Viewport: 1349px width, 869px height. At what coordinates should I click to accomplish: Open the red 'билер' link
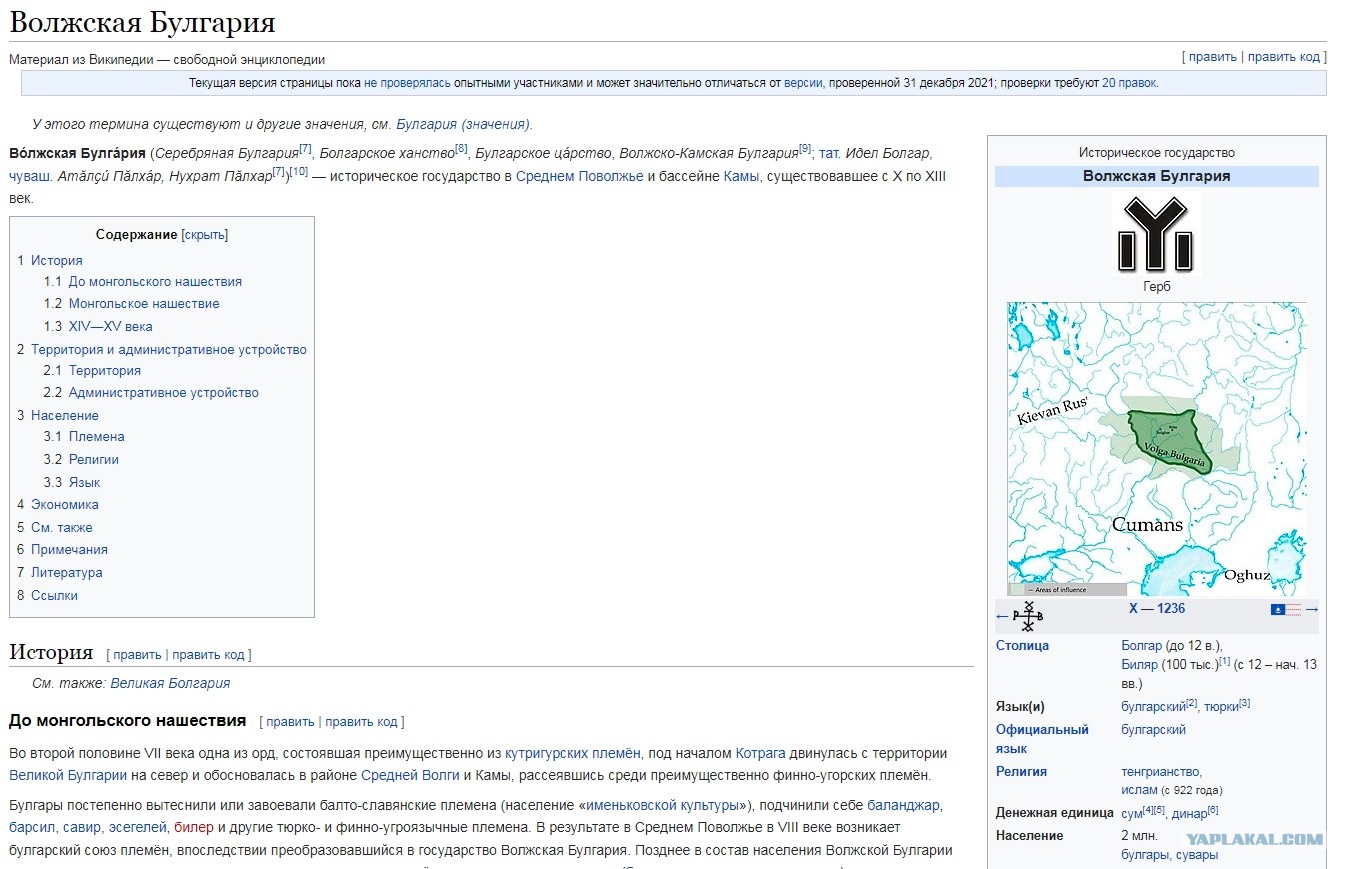(x=194, y=828)
